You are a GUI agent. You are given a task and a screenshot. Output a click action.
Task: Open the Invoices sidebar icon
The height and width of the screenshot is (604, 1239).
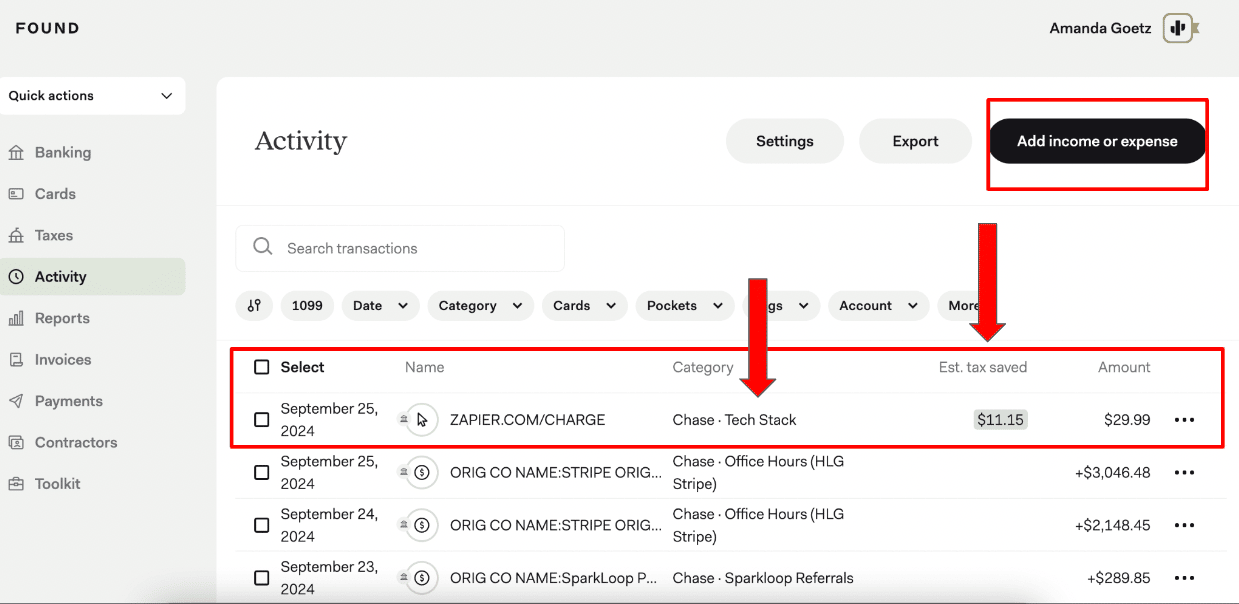16,360
